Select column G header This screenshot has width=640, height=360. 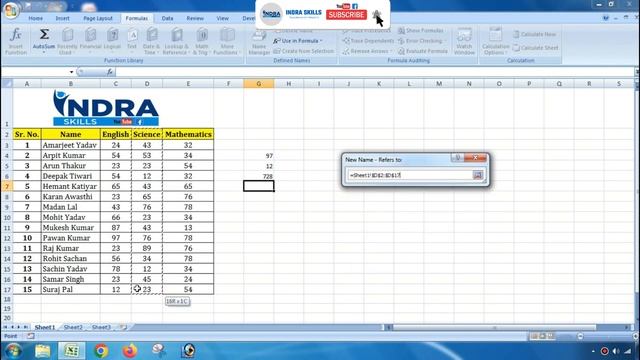259,84
